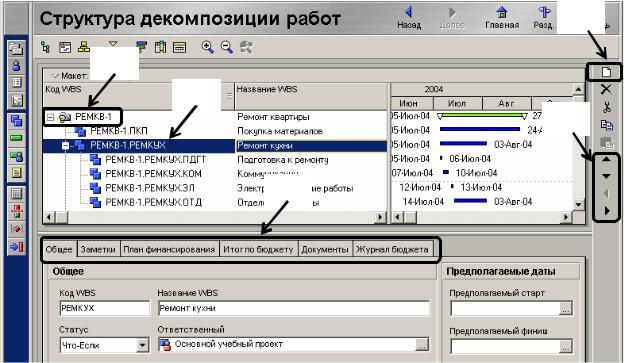Open the План финансирования tab
The image size is (627, 363).
tap(169, 249)
